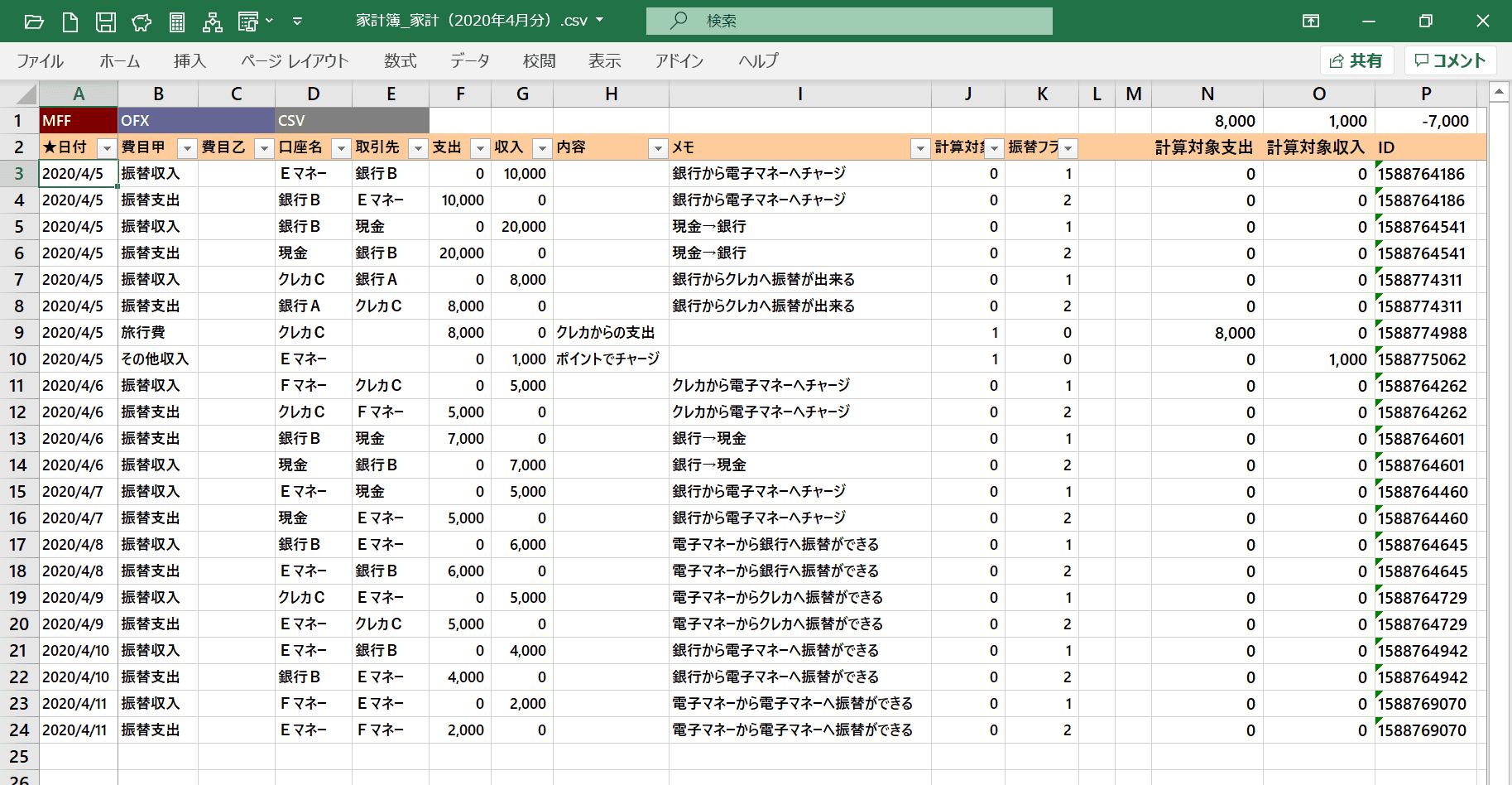The image size is (1512, 785).
Task: Click the scroll up arrow of vertical scrollbar
Action: click(1500, 90)
